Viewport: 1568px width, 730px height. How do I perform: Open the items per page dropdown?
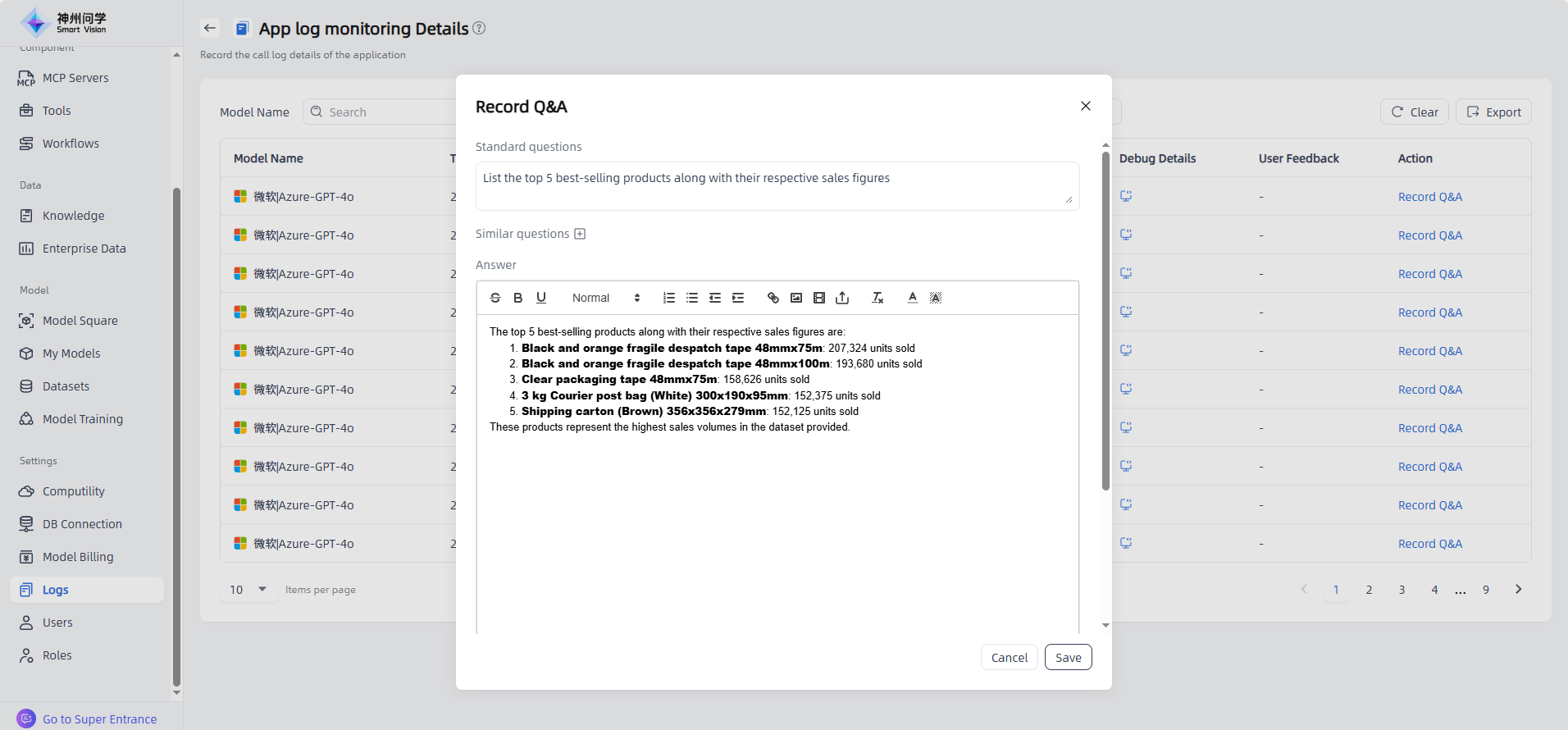coord(248,590)
